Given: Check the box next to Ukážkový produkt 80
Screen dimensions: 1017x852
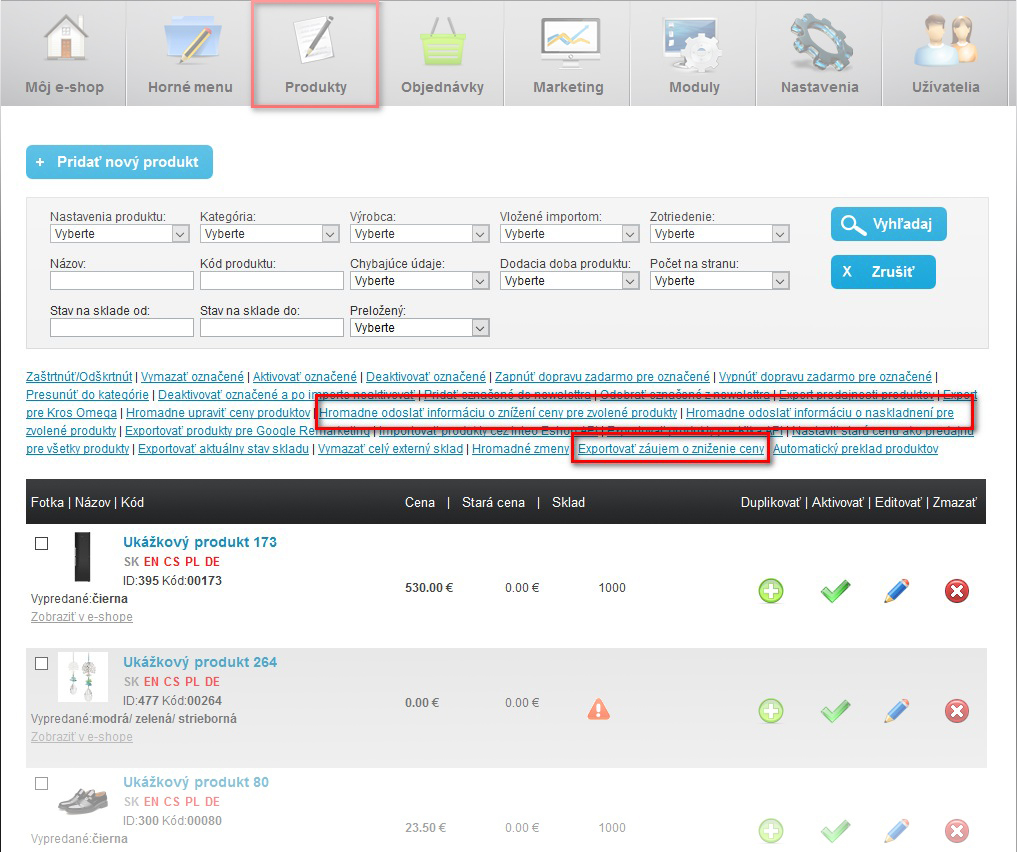Looking at the screenshot, I should click(41, 784).
